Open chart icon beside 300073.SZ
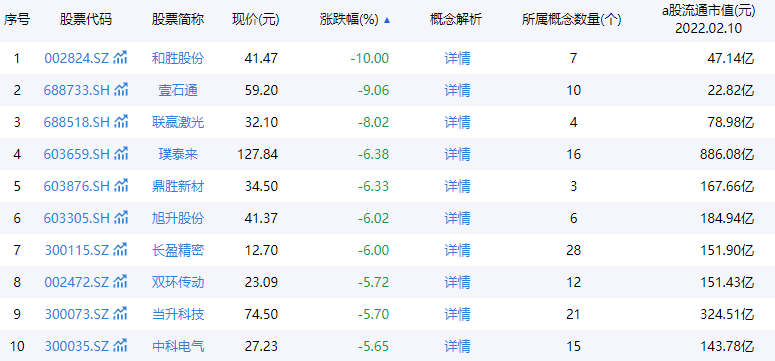Viewport: 775px width, 361px height. (121, 314)
